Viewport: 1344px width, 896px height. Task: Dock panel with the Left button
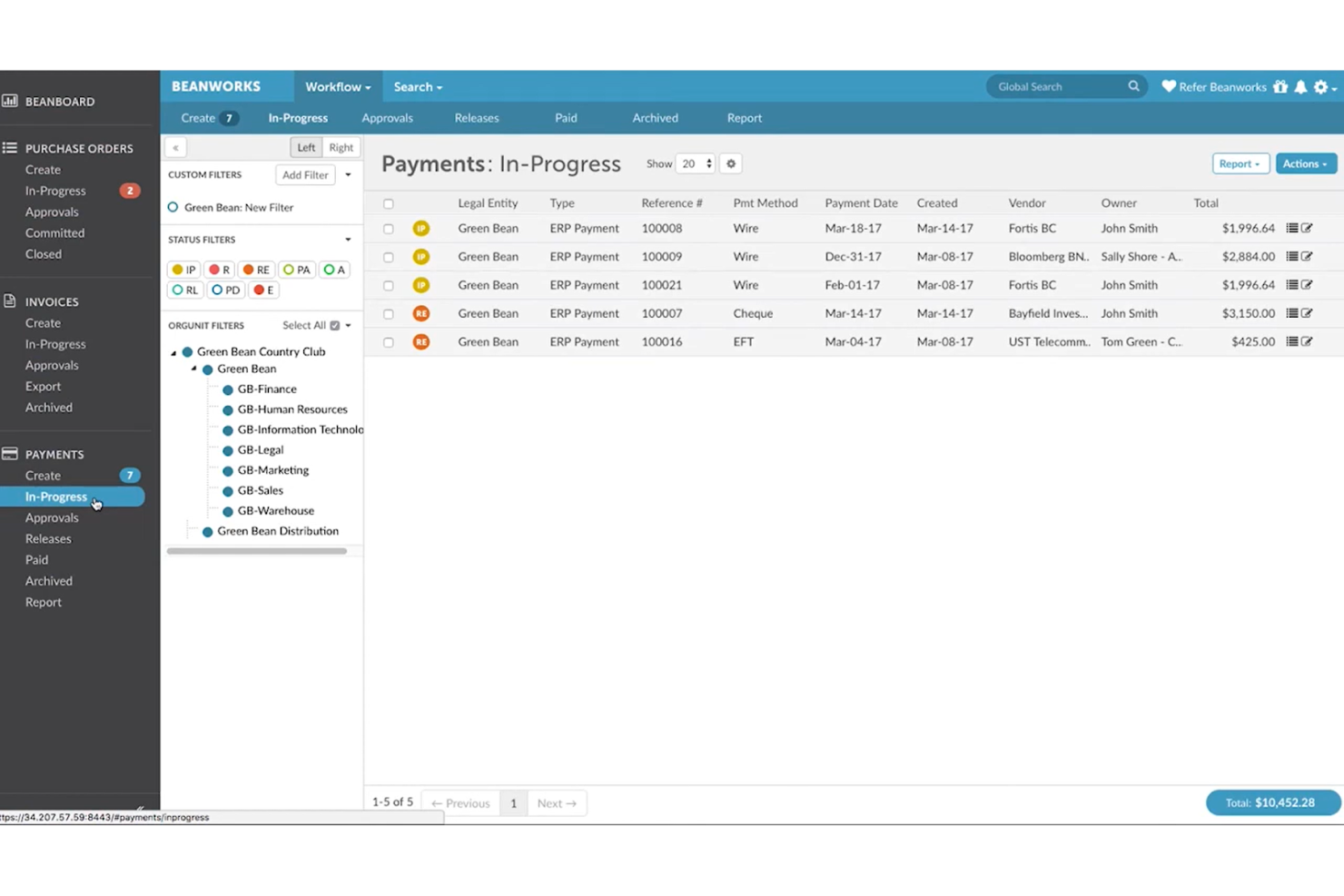click(x=306, y=147)
